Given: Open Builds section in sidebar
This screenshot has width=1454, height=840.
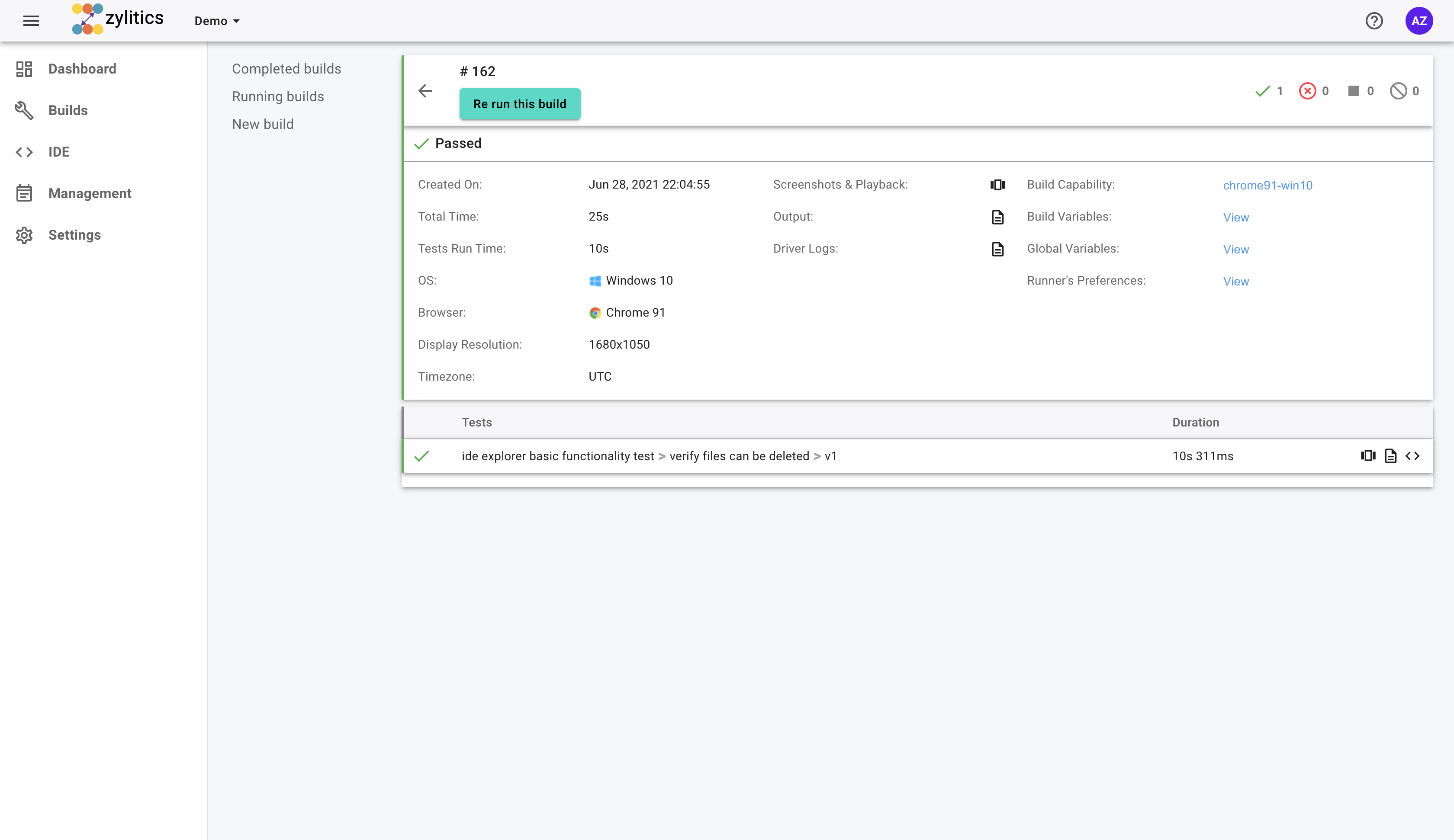Looking at the screenshot, I should click(68, 110).
